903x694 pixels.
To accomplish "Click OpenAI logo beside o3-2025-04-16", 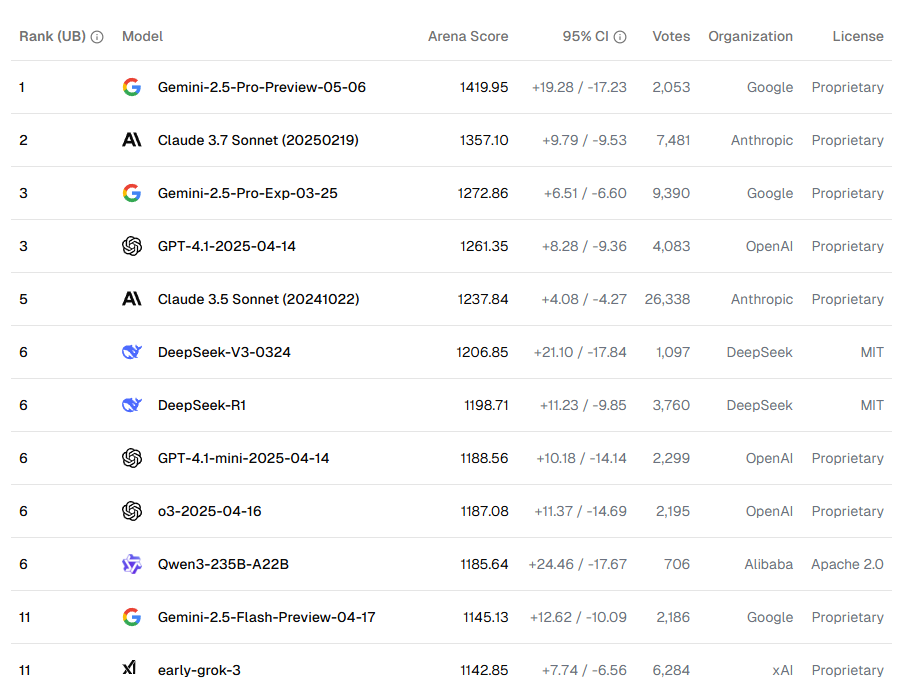I will pyautogui.click(x=132, y=511).
